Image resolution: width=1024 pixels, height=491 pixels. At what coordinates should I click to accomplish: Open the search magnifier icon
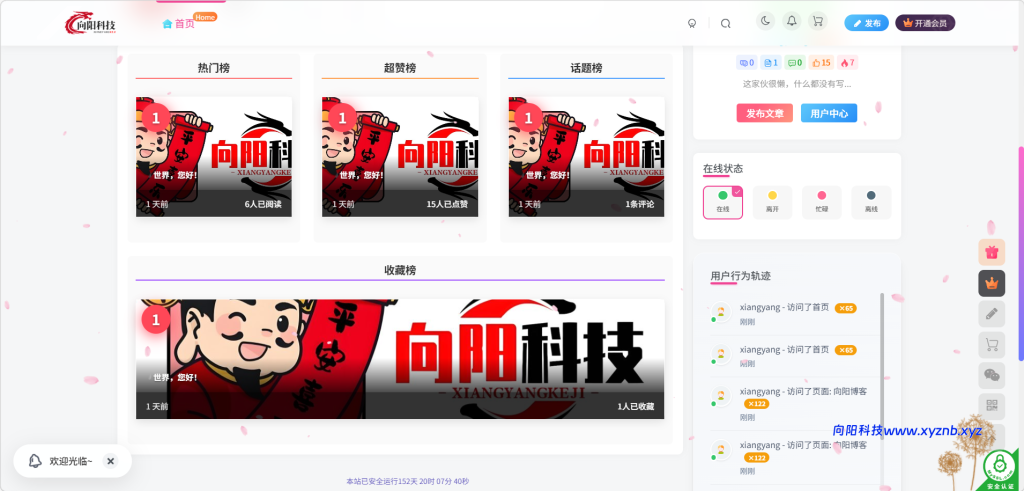725,24
